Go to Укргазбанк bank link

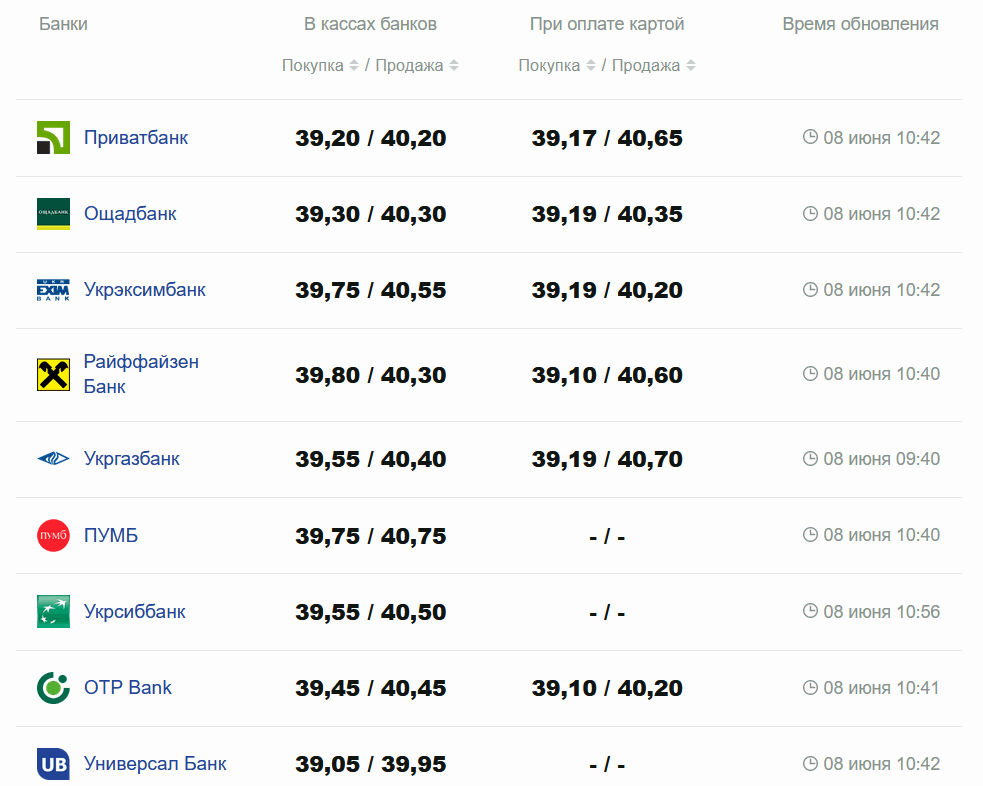pos(132,459)
